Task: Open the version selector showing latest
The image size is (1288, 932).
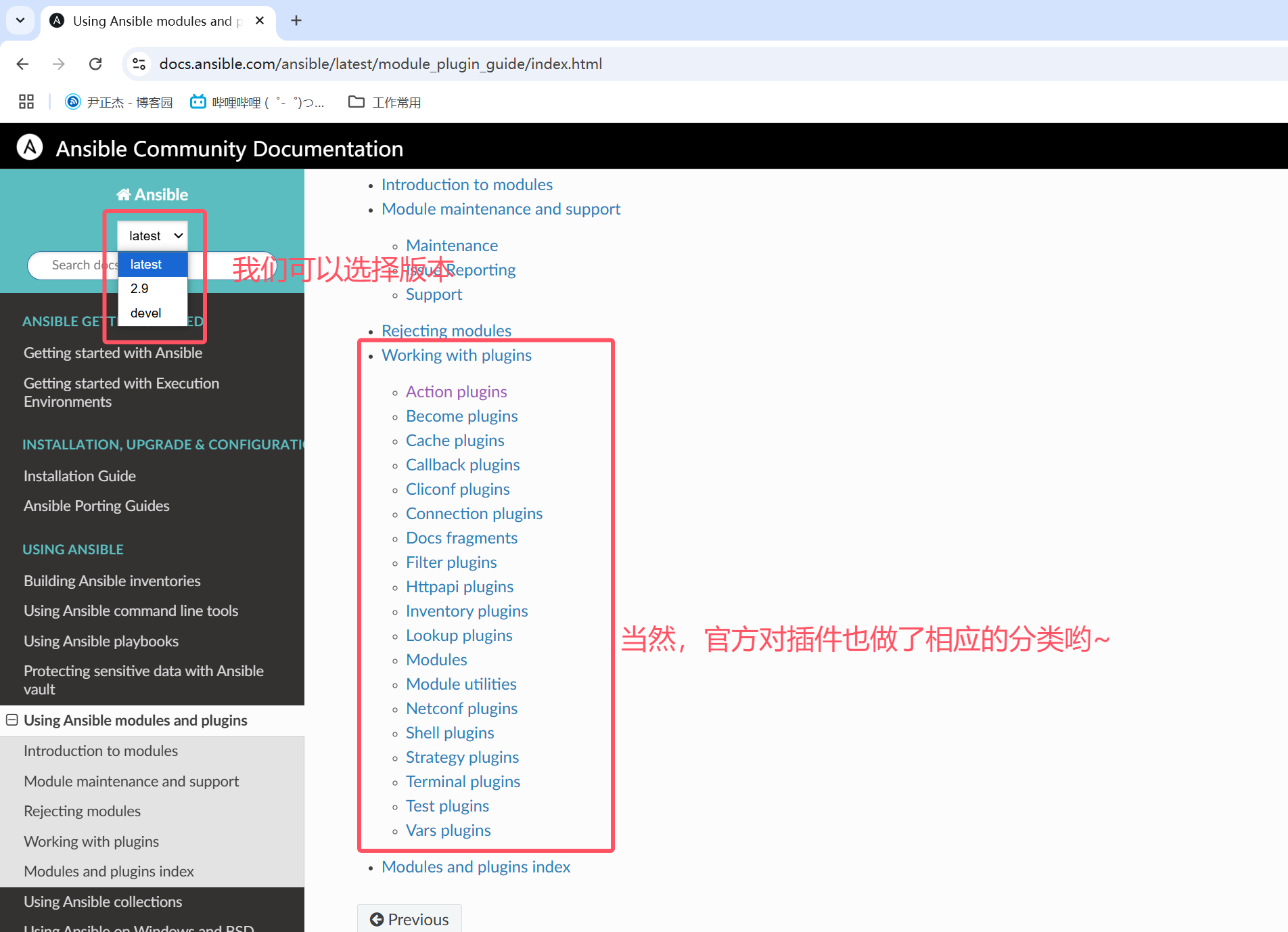Action: click(x=153, y=236)
